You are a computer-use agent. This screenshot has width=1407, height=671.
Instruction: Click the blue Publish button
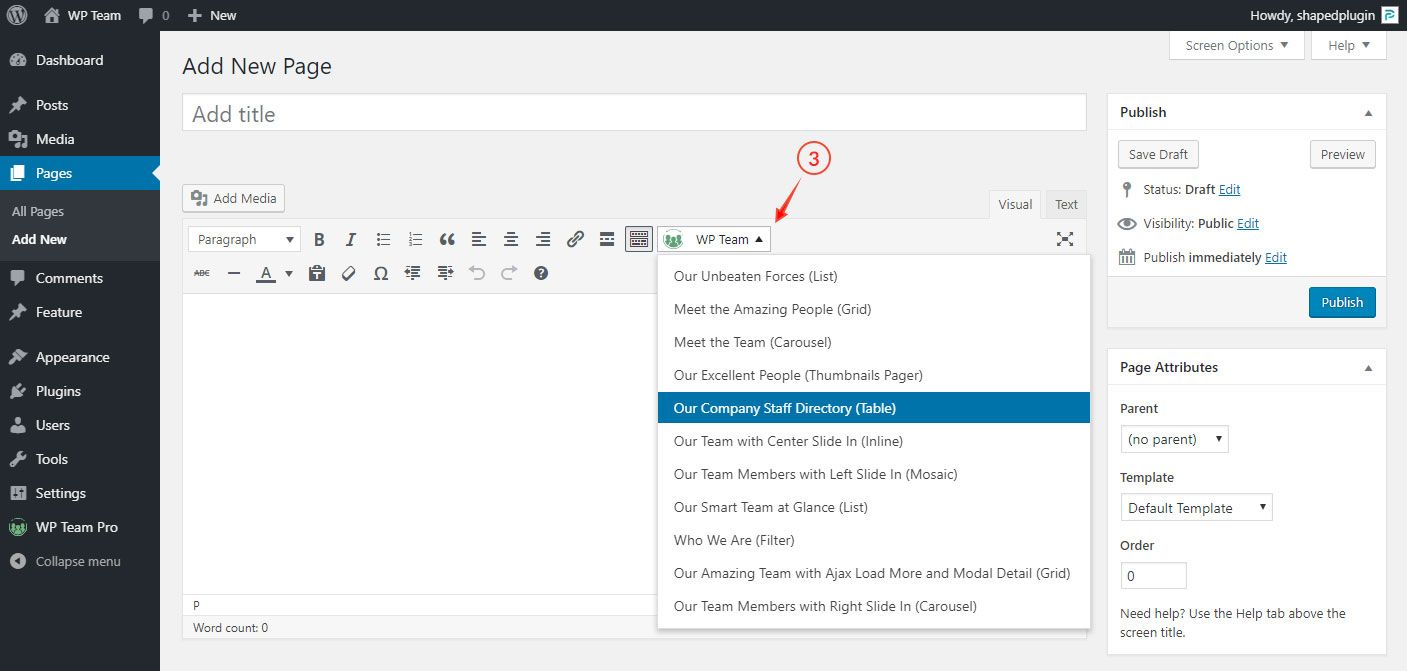(1341, 302)
